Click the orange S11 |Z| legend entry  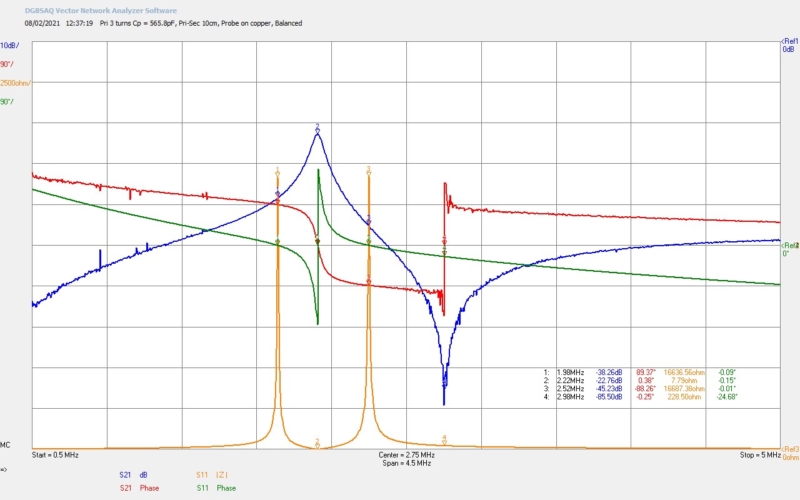click(x=212, y=475)
